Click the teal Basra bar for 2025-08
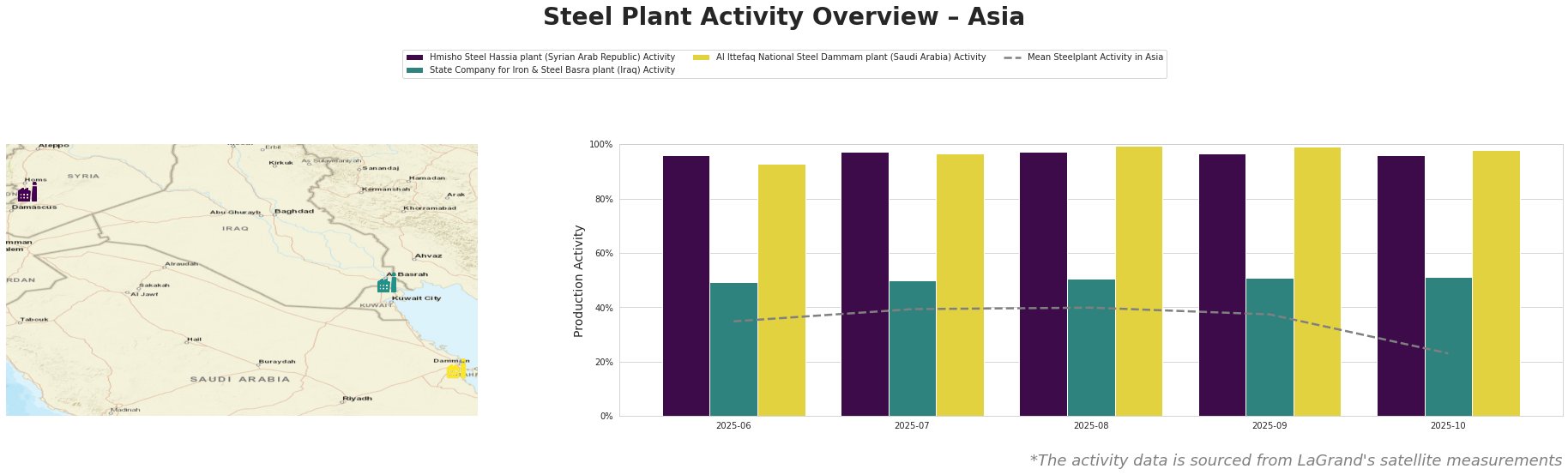Image resolution: width=1568 pixels, height=475 pixels. coord(1091,347)
